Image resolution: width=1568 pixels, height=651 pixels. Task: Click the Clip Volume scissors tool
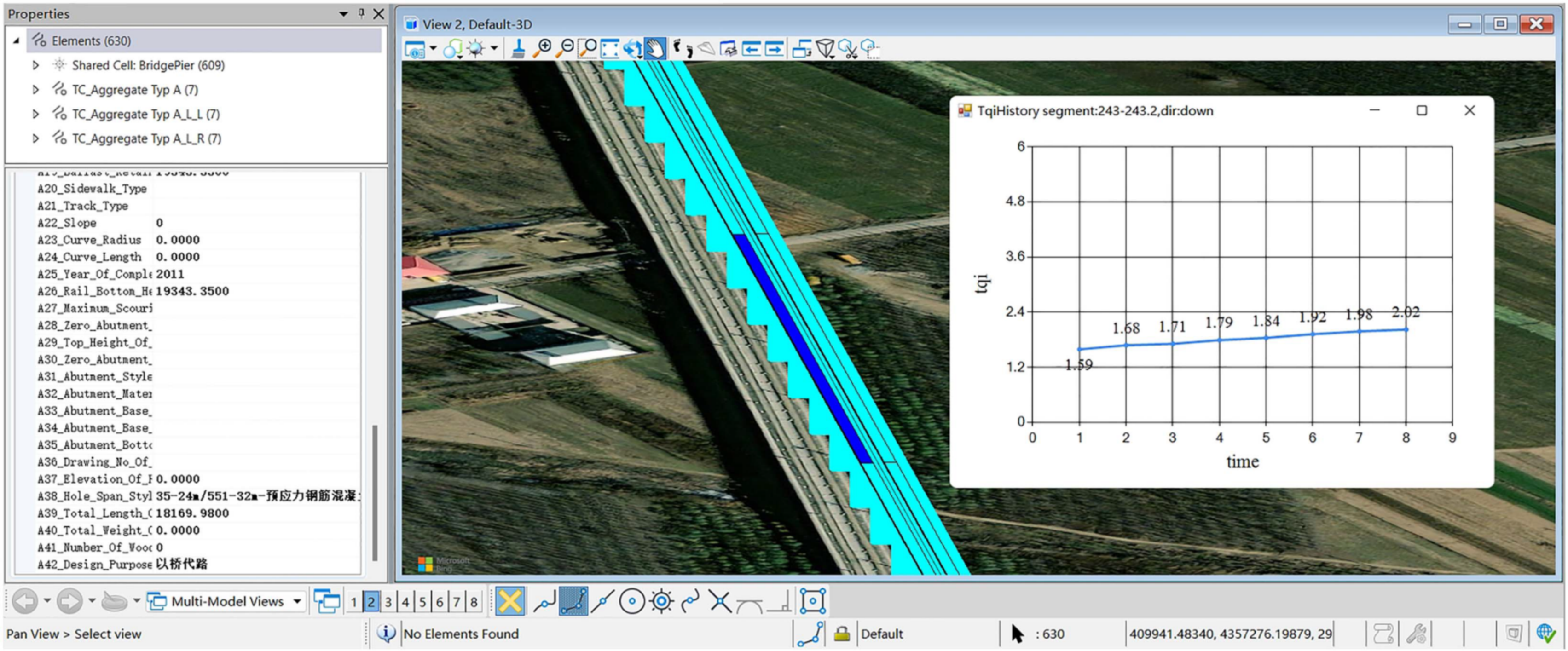(x=848, y=48)
